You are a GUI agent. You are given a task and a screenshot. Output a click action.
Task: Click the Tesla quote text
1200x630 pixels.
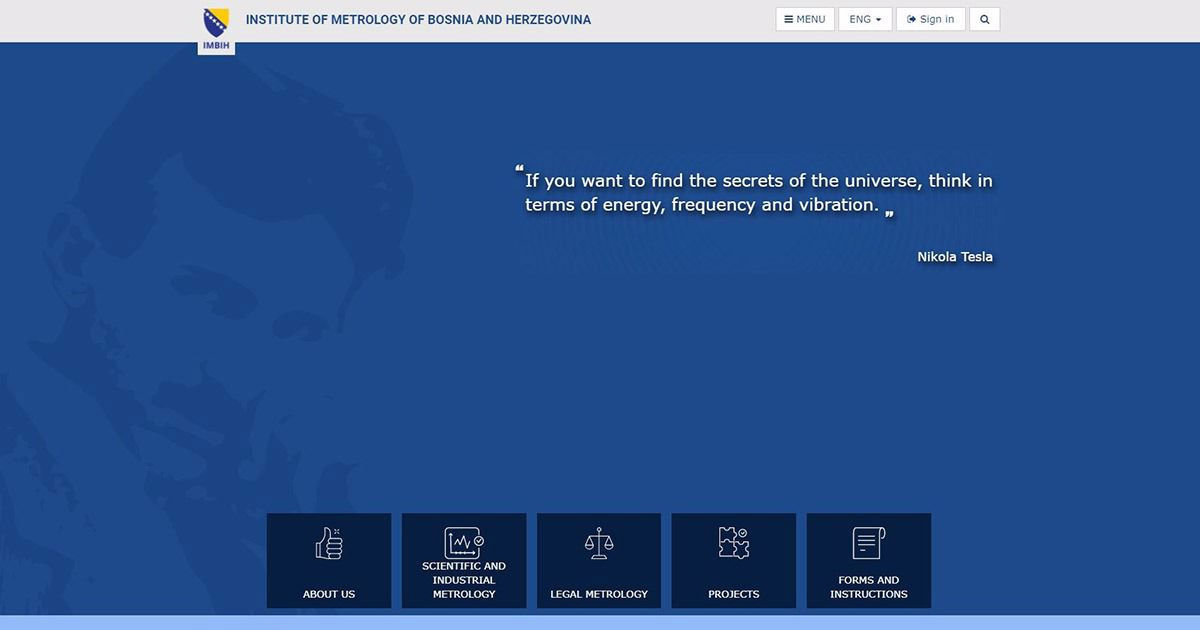(x=758, y=193)
